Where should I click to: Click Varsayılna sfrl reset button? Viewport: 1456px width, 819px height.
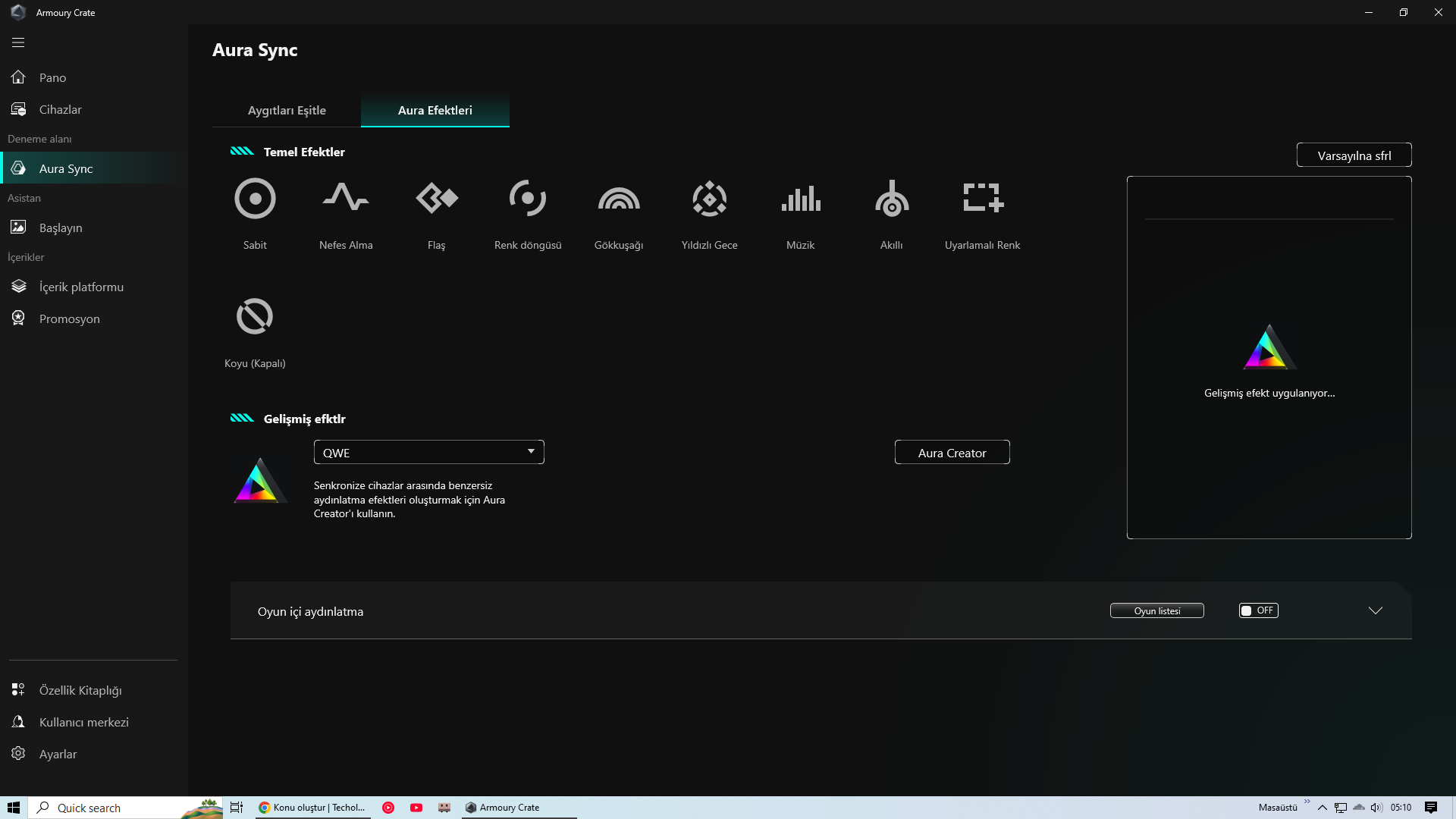coord(1354,155)
